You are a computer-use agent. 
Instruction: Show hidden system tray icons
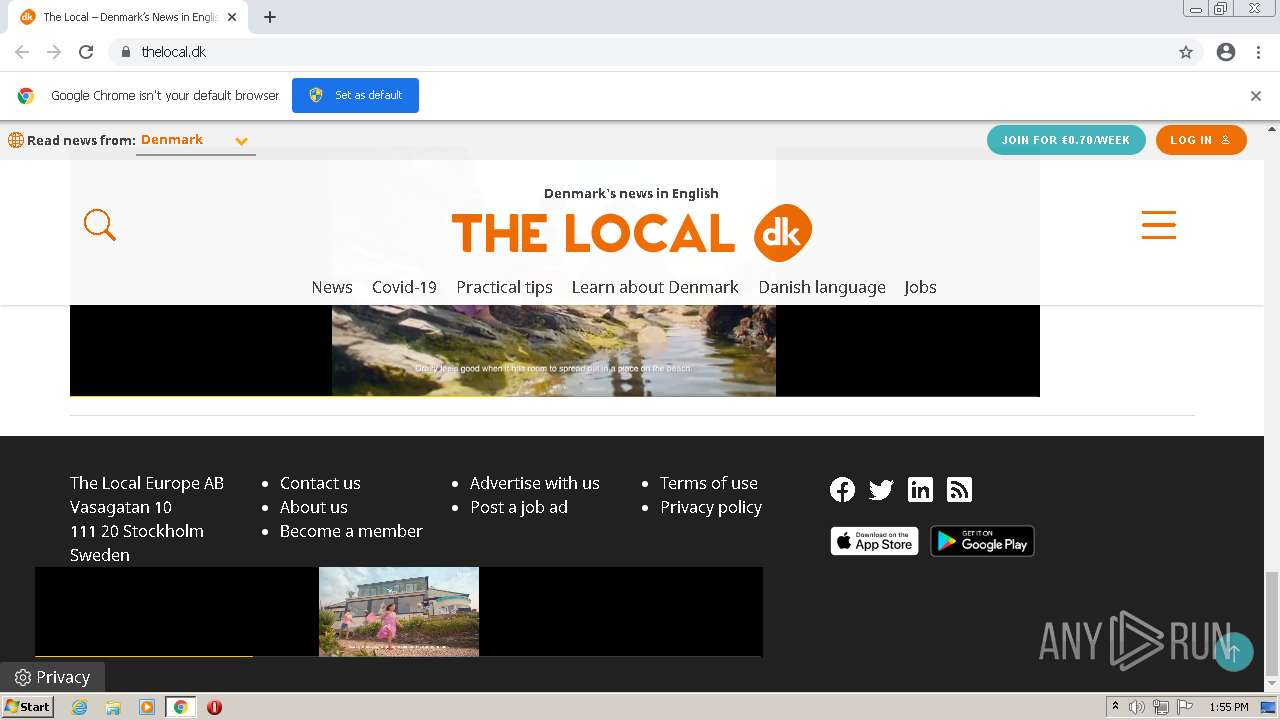(x=1115, y=707)
